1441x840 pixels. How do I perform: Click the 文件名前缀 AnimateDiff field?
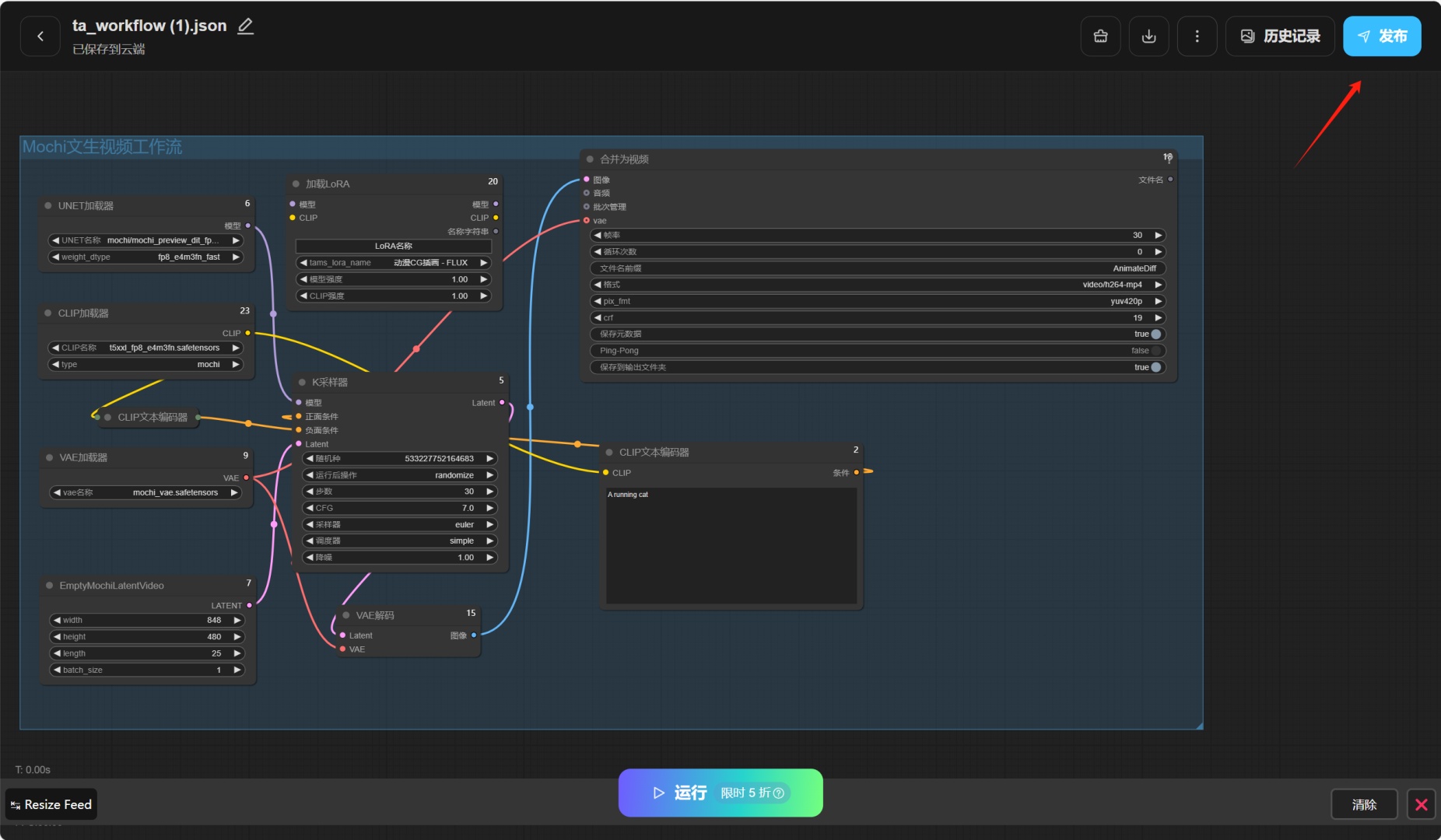pos(878,268)
